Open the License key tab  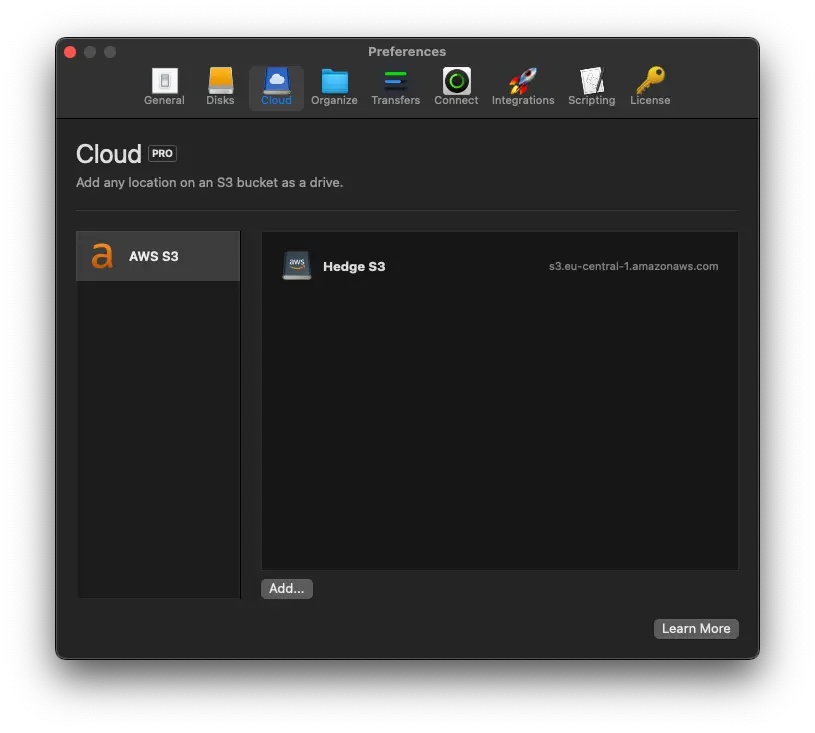point(650,87)
